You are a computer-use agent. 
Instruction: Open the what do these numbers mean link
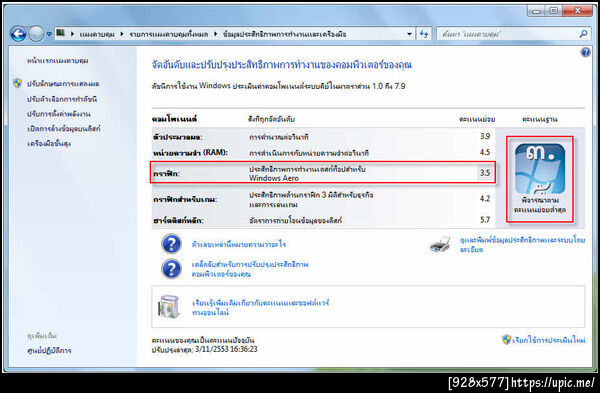click(x=239, y=244)
